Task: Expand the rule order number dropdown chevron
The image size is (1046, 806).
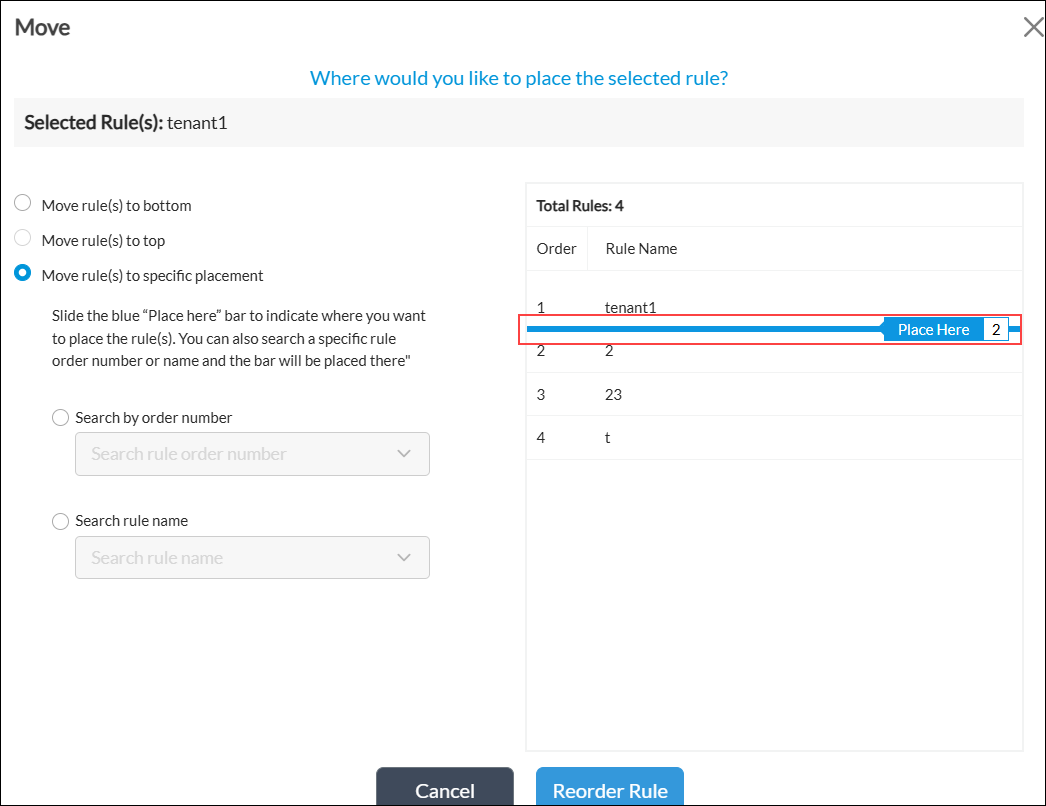Action: (x=404, y=454)
